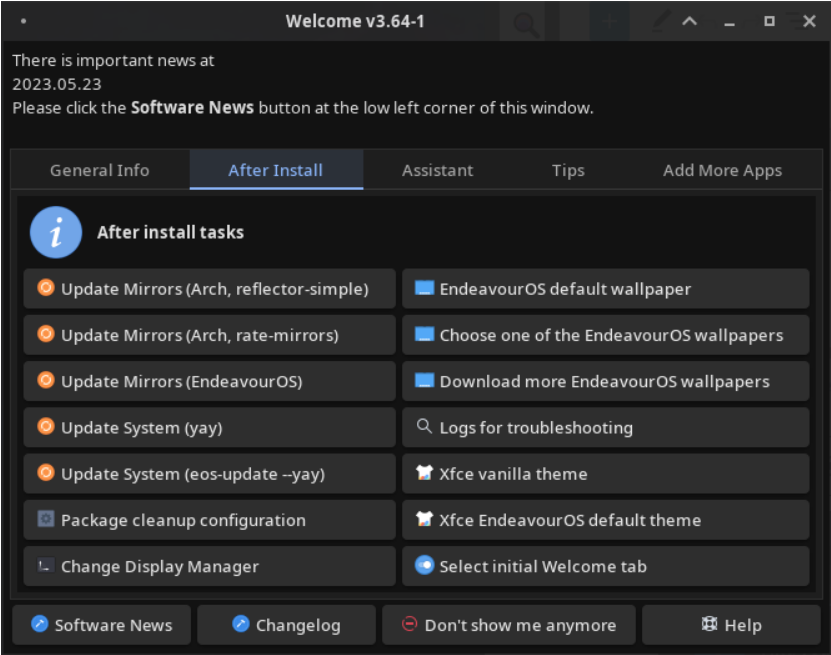Image resolution: width=831 pixels, height=655 pixels.
Task: Click desktop icon of EndeavourOS default wallpaper
Action: coord(424,288)
